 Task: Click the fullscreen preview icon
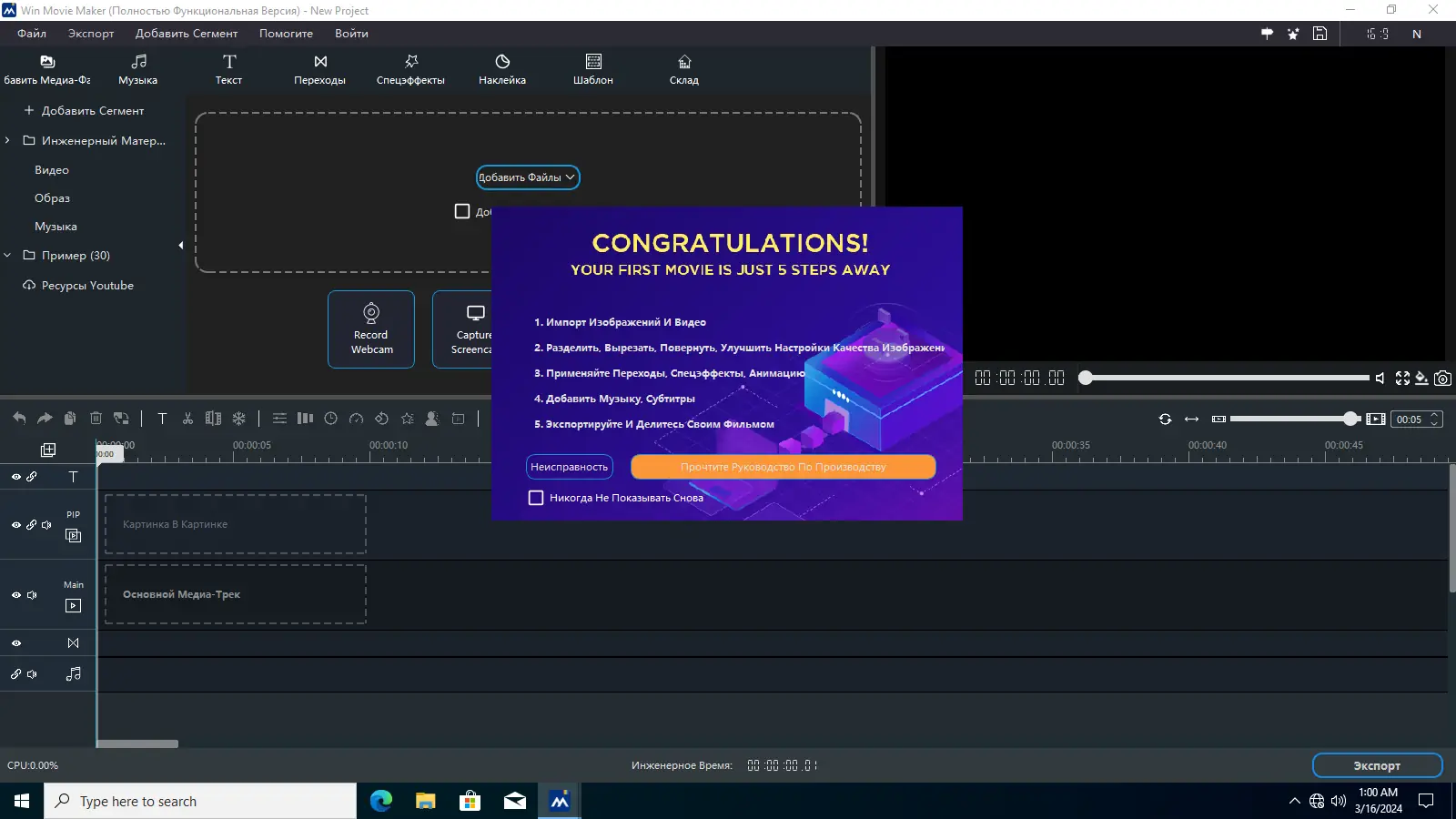pos(1402,379)
